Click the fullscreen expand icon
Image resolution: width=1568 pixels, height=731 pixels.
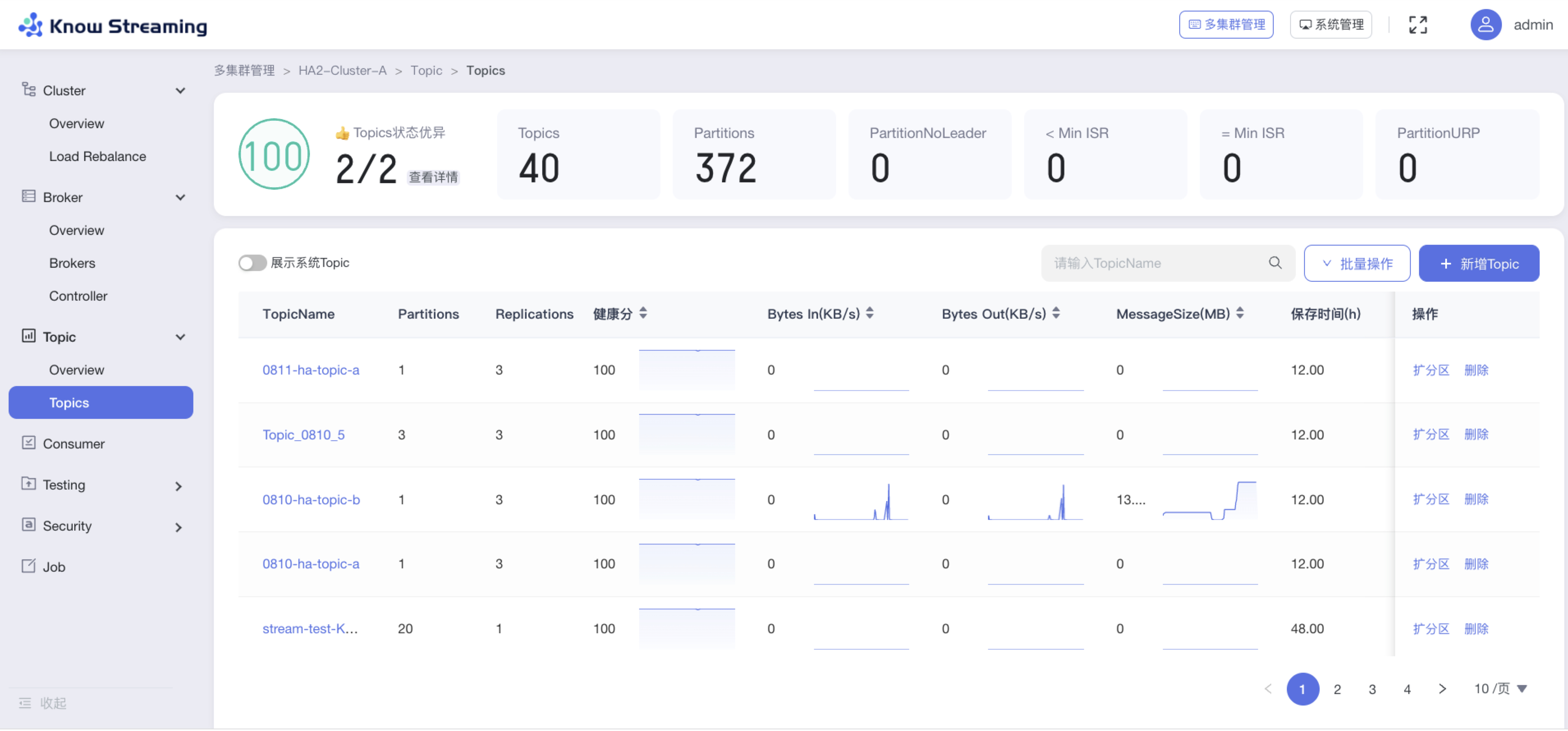pos(1418,25)
